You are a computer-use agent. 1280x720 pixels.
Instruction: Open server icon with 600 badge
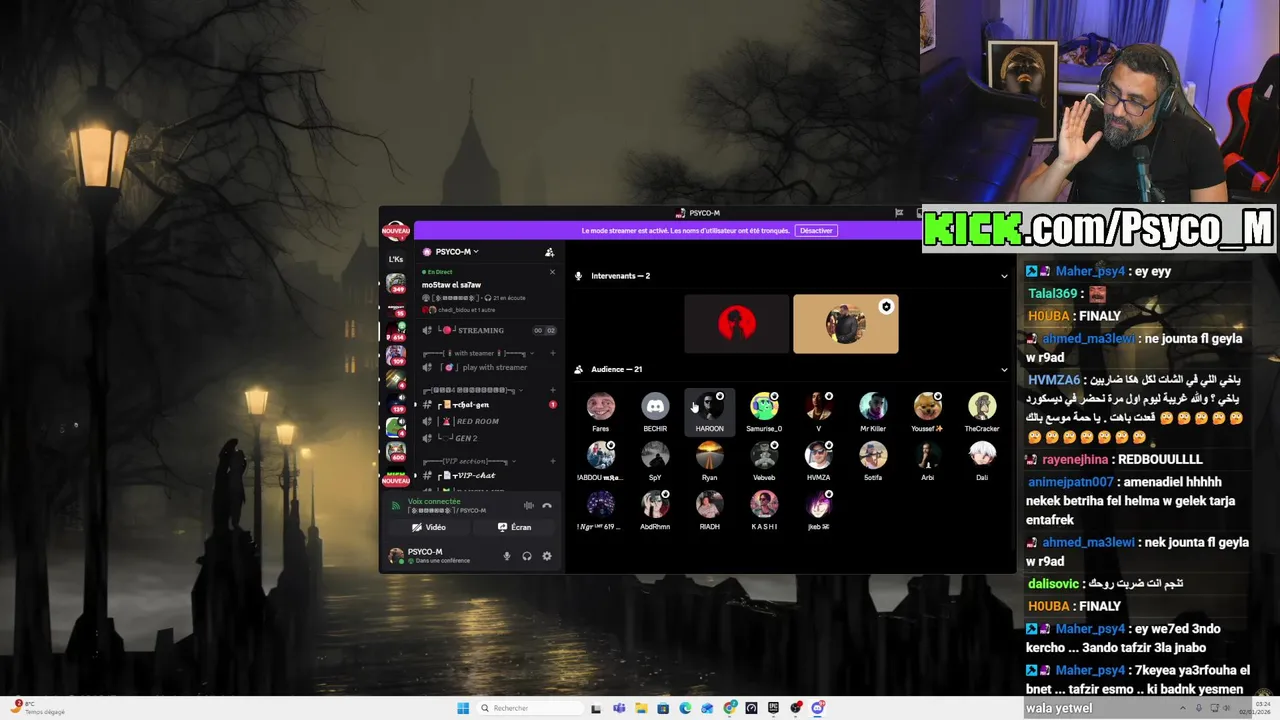(x=396, y=451)
